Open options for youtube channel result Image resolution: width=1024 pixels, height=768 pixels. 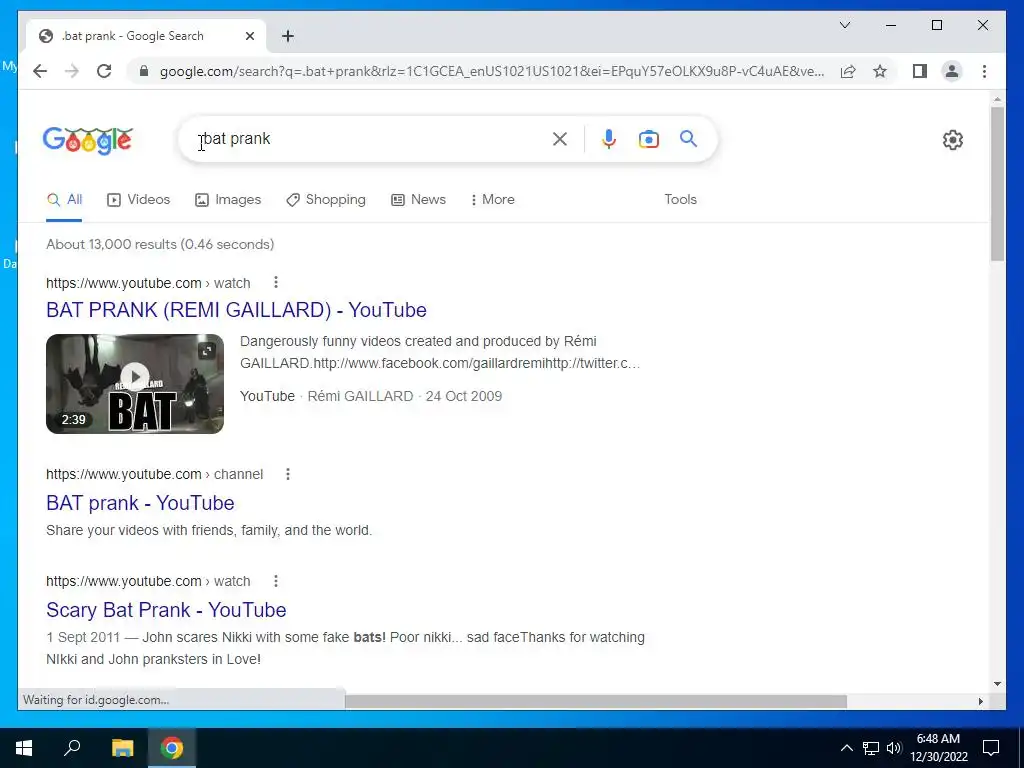click(288, 474)
